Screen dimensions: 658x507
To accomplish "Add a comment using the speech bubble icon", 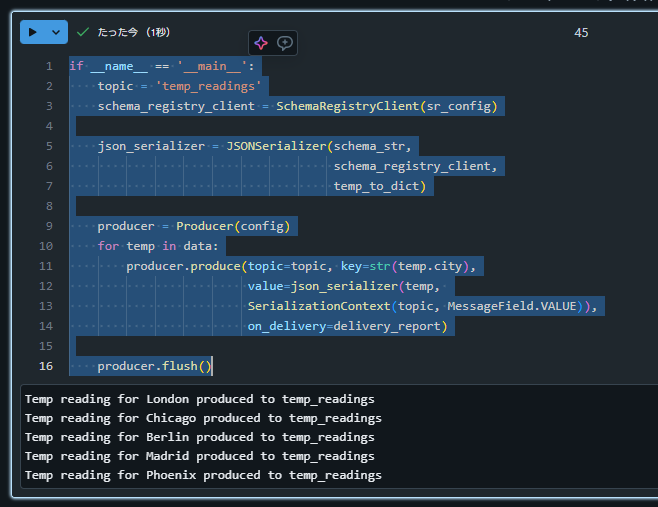I will point(285,43).
